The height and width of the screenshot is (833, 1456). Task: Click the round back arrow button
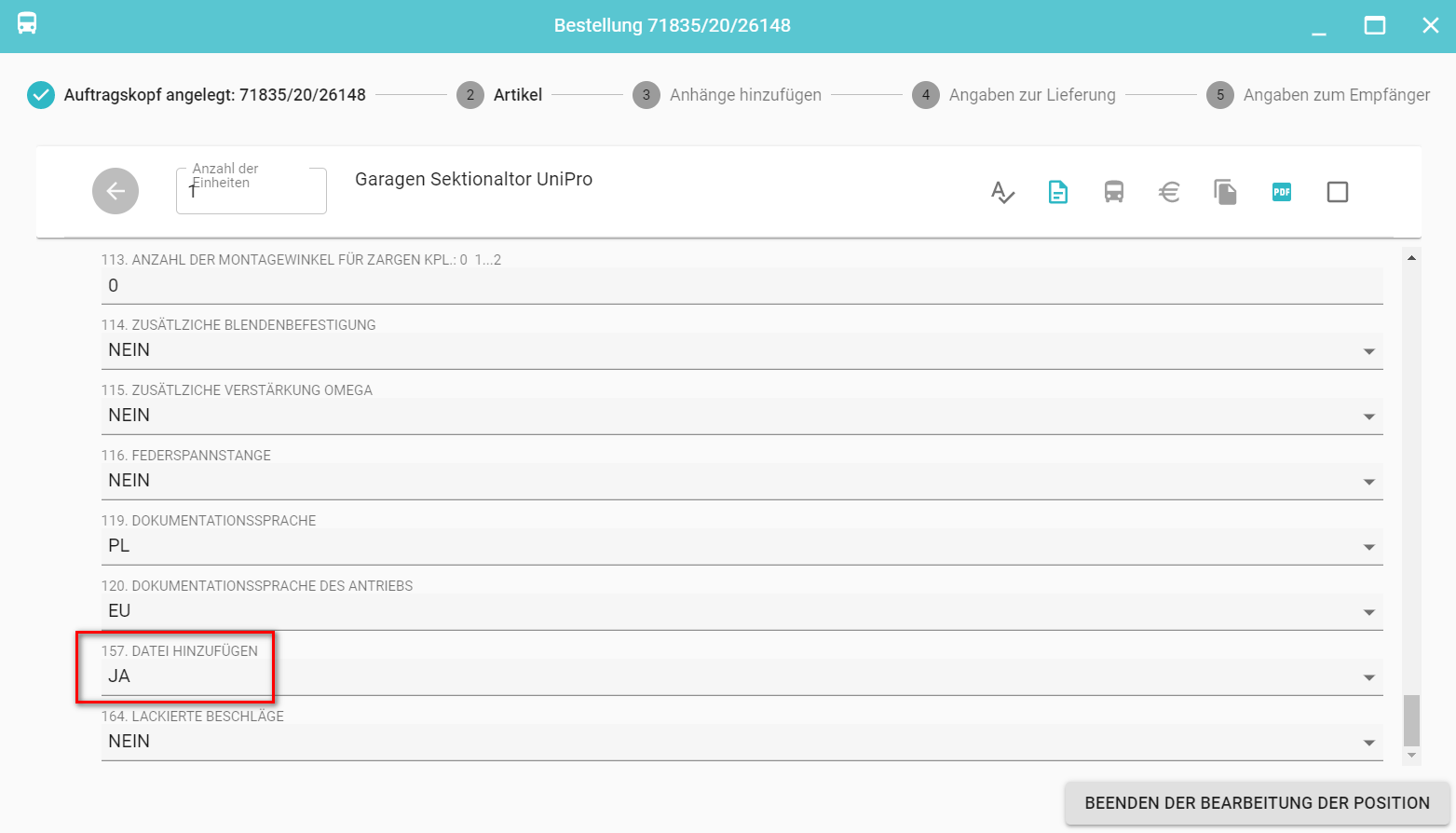coord(116,191)
